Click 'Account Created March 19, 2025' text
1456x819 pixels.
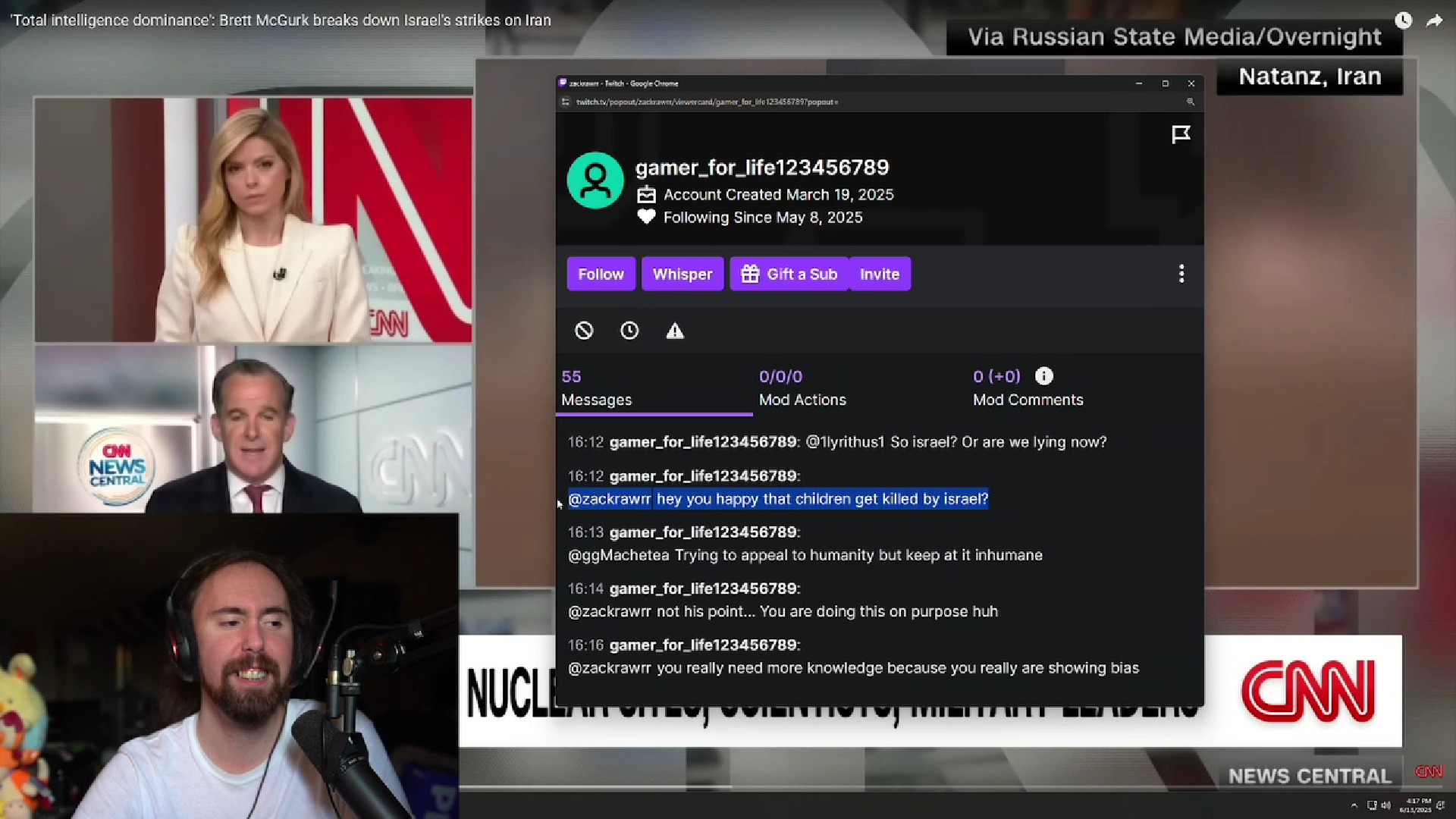click(779, 195)
